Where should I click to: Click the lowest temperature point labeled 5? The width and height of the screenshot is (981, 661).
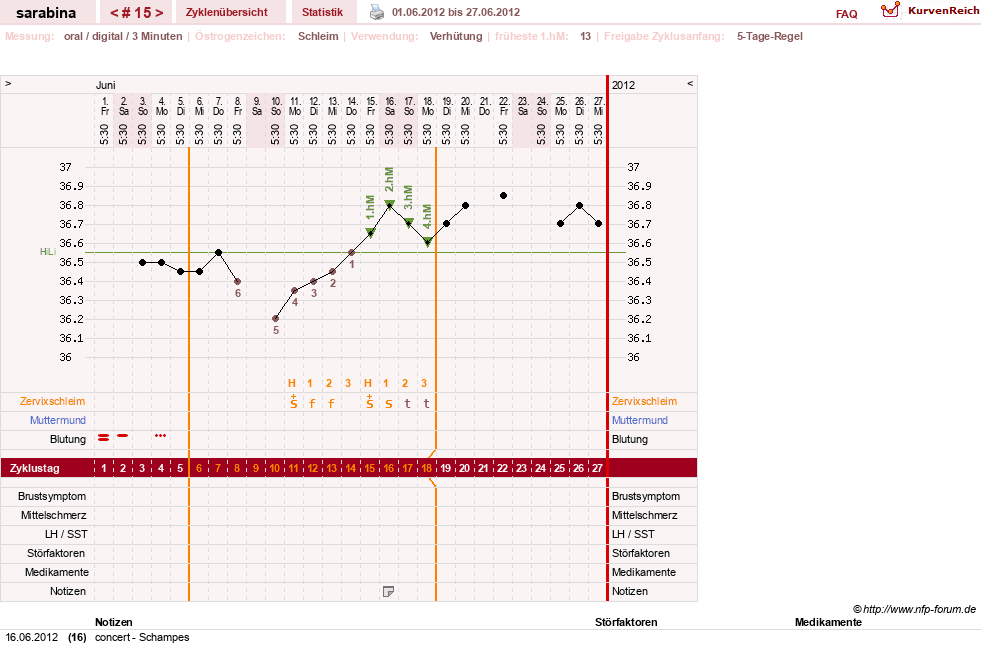point(275,318)
